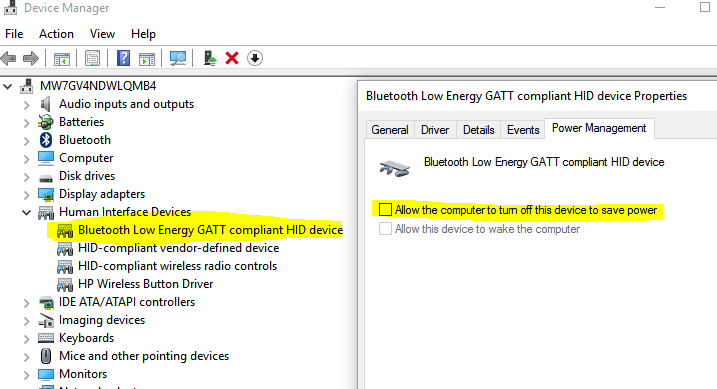Click the Forward arrow toolbar icon

pyautogui.click(x=31, y=58)
